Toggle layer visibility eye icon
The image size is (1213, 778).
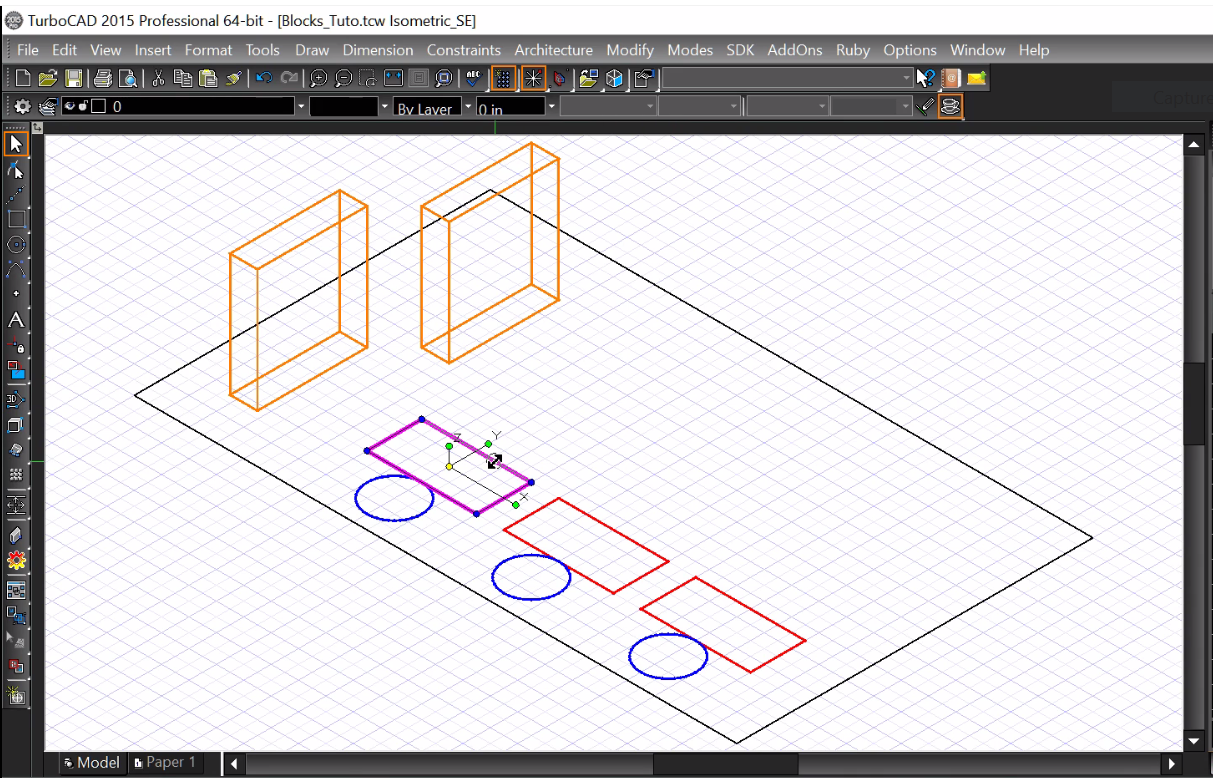pyautogui.click(x=69, y=105)
